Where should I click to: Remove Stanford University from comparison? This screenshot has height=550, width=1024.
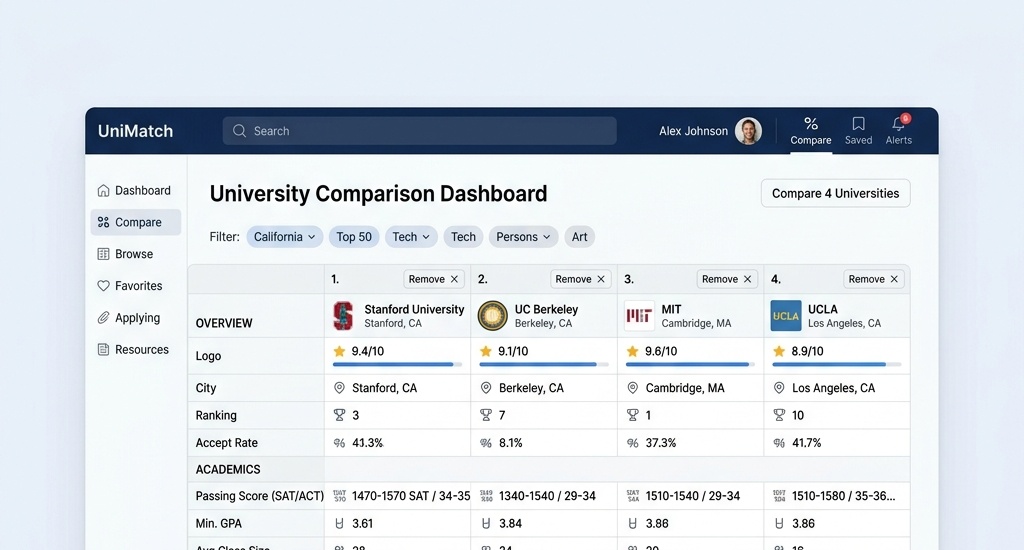(x=434, y=279)
